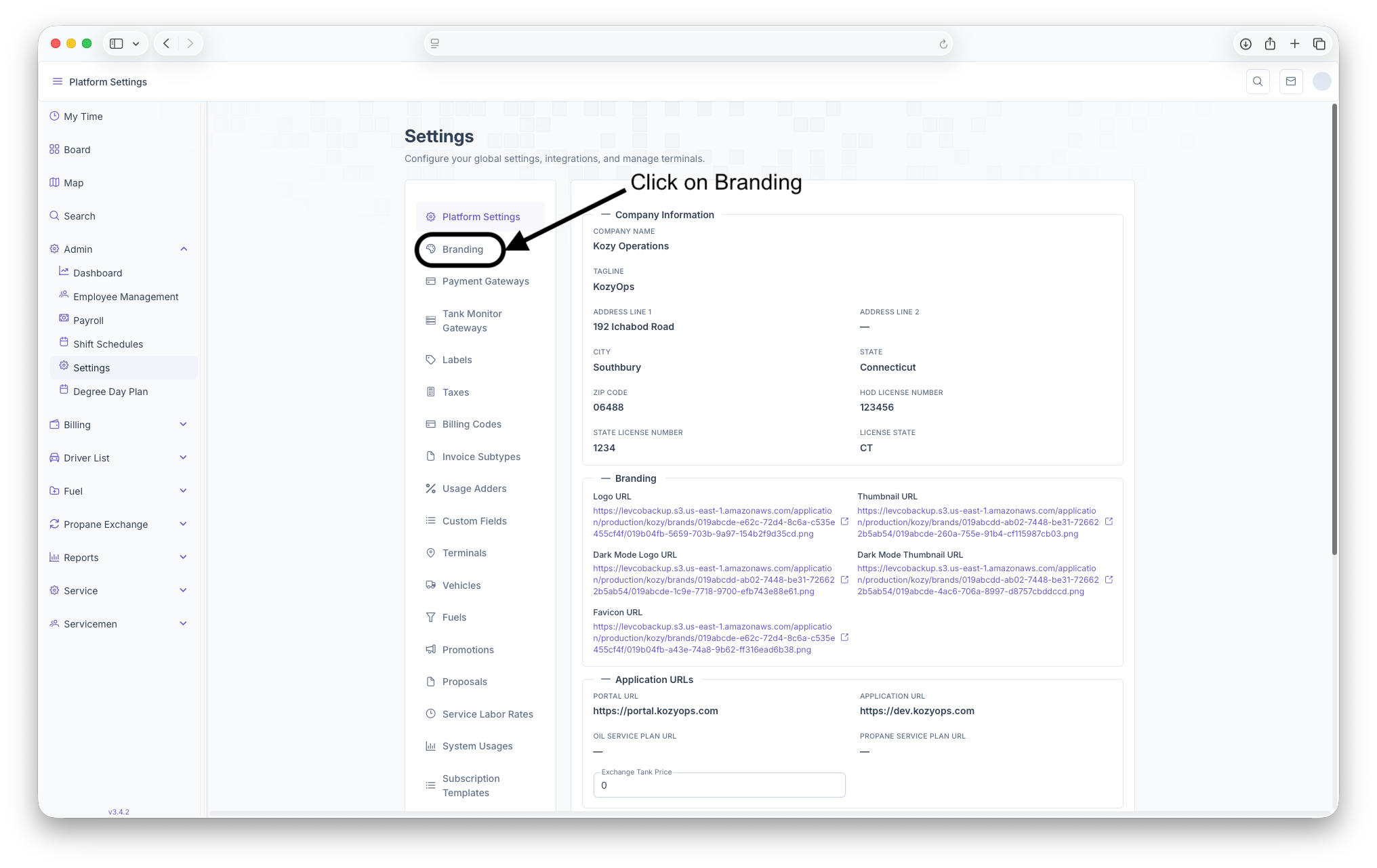Open the mail inbox icon in header
The height and width of the screenshot is (868, 1377).
pyautogui.click(x=1290, y=81)
